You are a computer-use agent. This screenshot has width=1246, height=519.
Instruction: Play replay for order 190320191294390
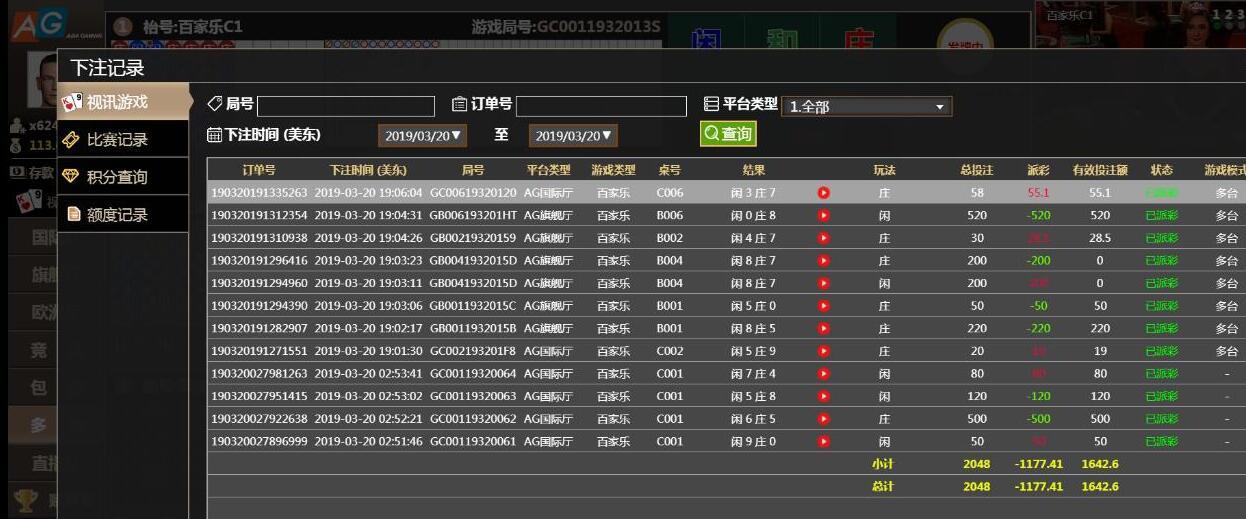point(824,306)
